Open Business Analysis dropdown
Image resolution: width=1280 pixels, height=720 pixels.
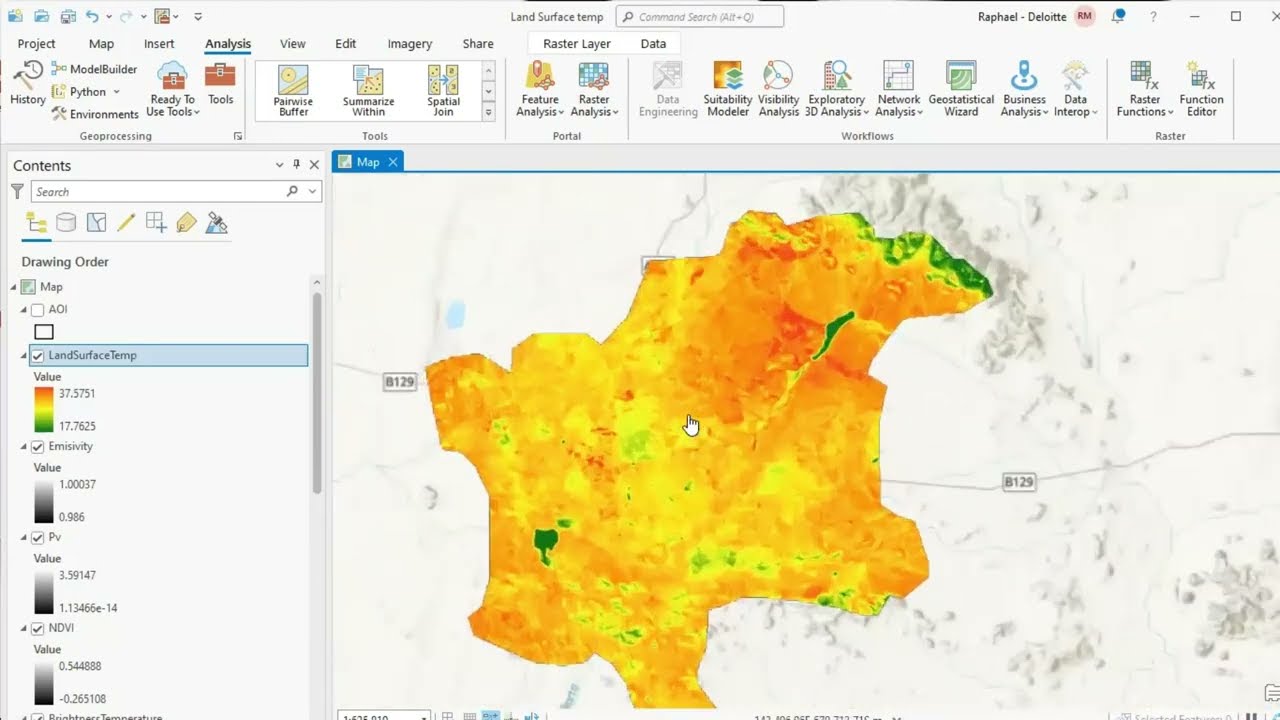pos(1024,89)
